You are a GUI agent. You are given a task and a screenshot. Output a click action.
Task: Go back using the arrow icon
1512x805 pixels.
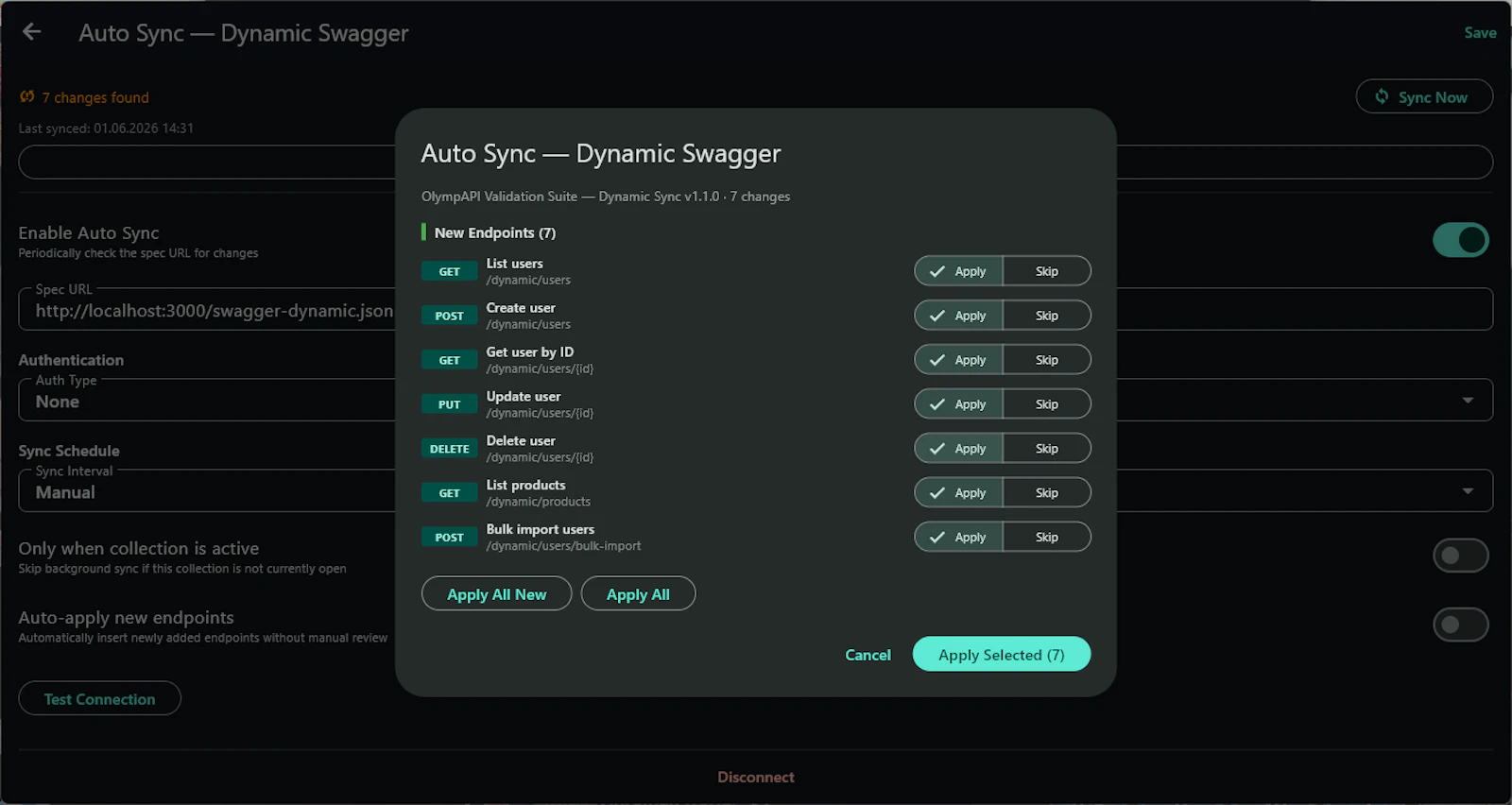(x=32, y=32)
